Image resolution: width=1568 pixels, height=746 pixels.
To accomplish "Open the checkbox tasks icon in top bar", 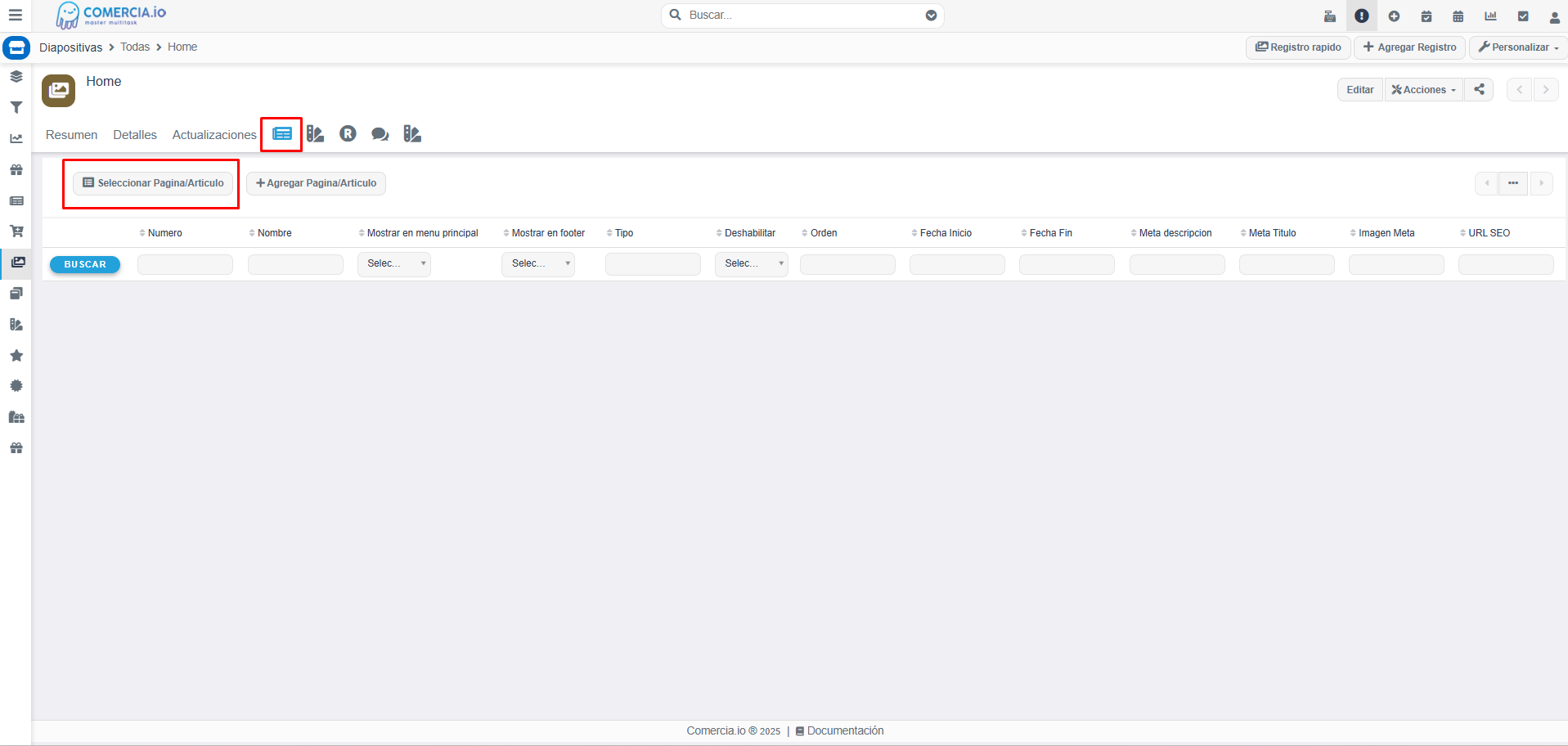I will click(1523, 16).
